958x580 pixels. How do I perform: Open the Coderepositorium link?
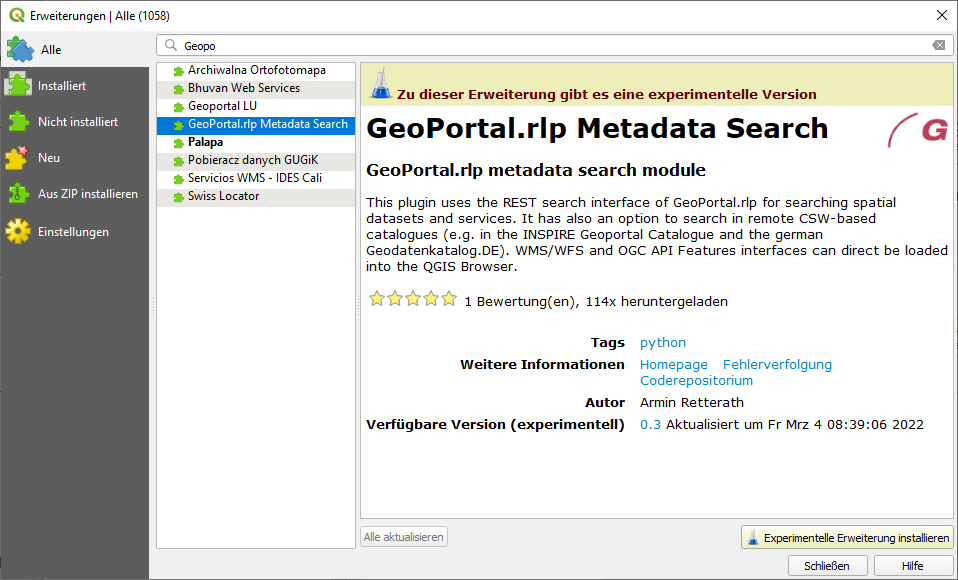click(697, 381)
